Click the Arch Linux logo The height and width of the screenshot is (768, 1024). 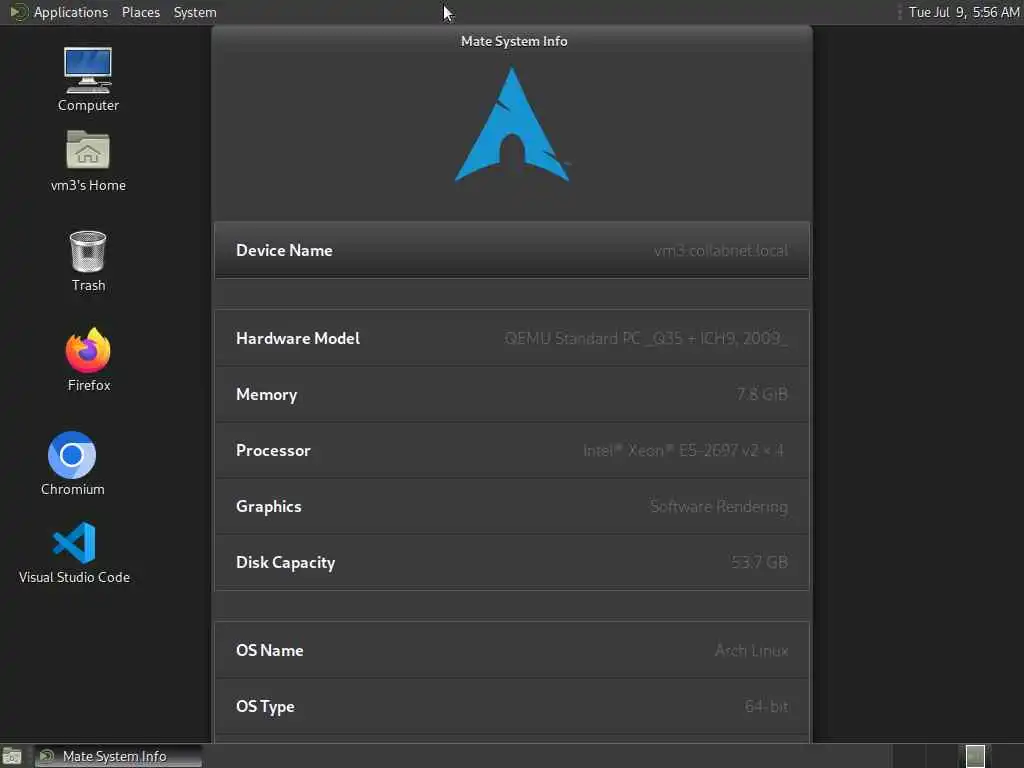(512, 125)
